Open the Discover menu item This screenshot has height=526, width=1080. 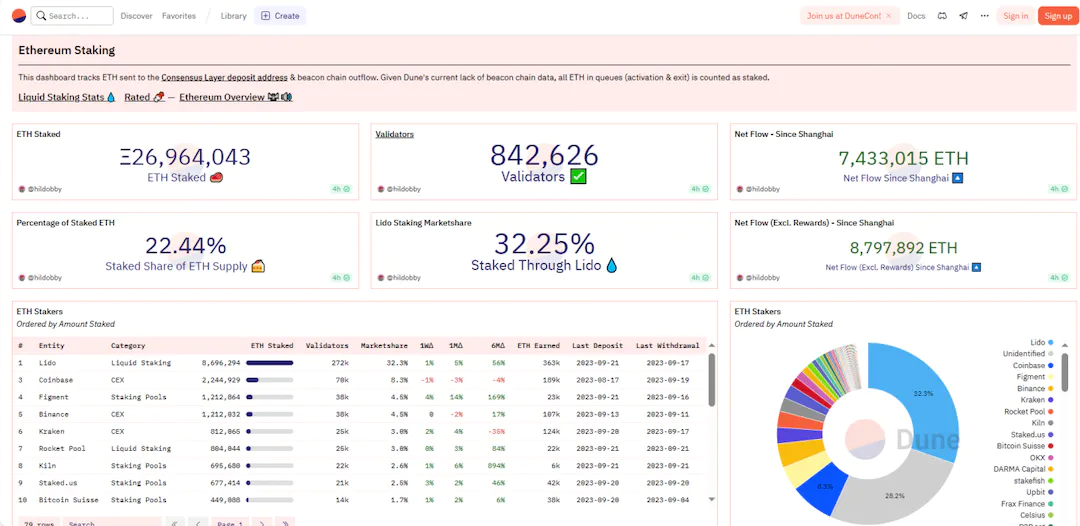coord(137,16)
